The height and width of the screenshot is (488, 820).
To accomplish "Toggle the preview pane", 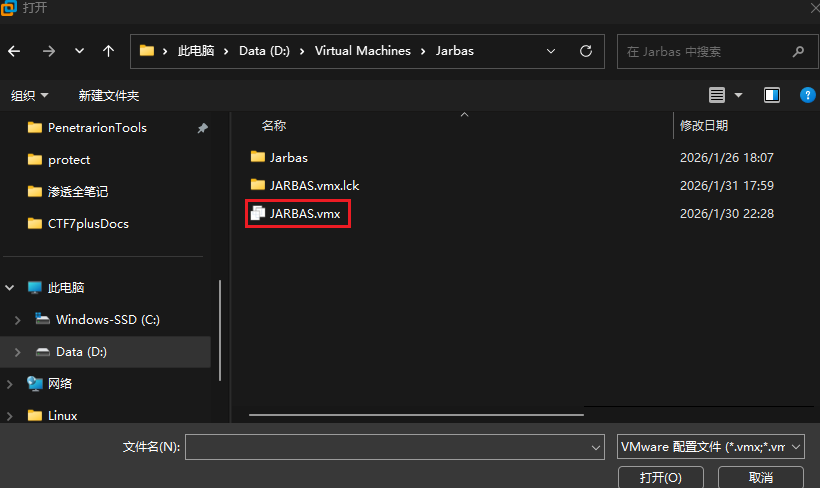I will 772,95.
